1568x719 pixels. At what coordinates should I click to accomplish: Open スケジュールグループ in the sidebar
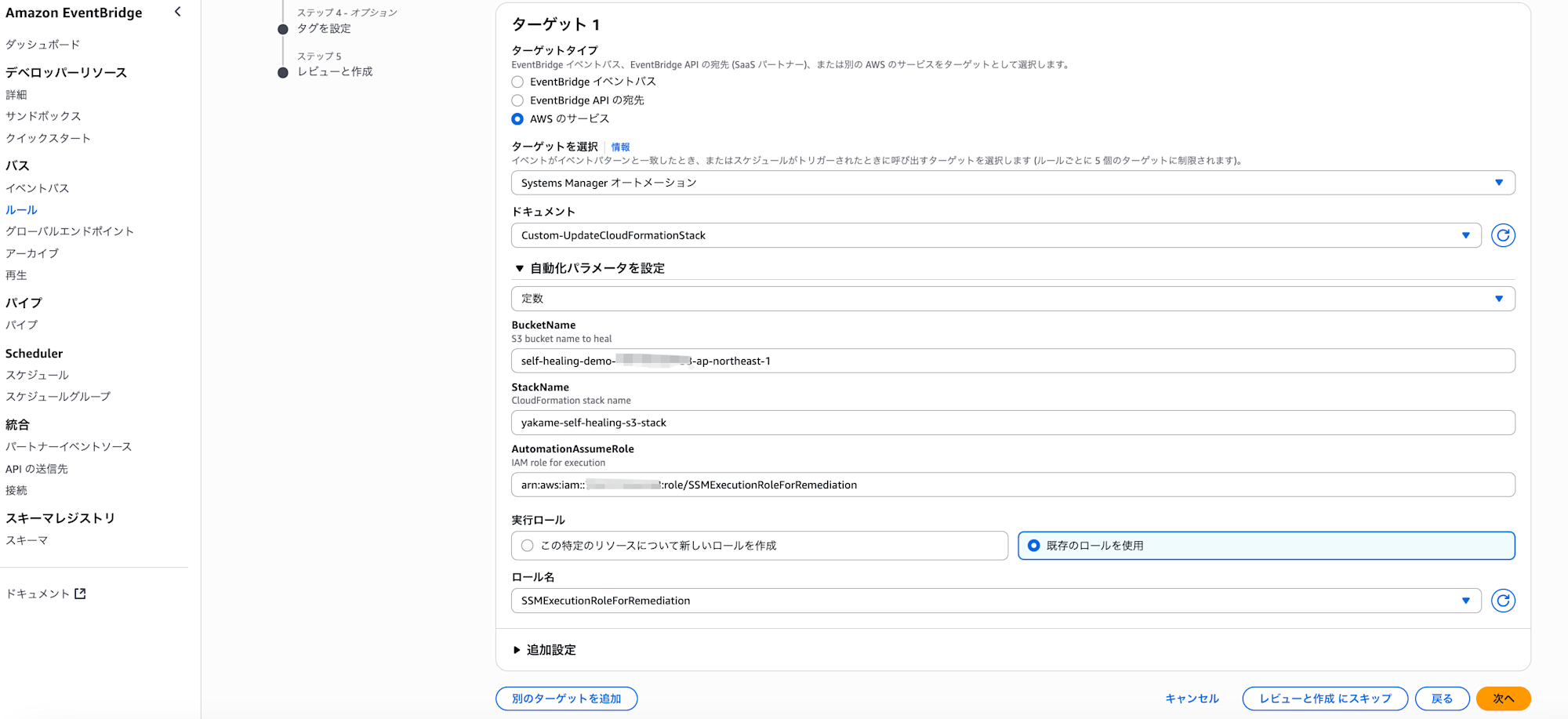coord(58,397)
